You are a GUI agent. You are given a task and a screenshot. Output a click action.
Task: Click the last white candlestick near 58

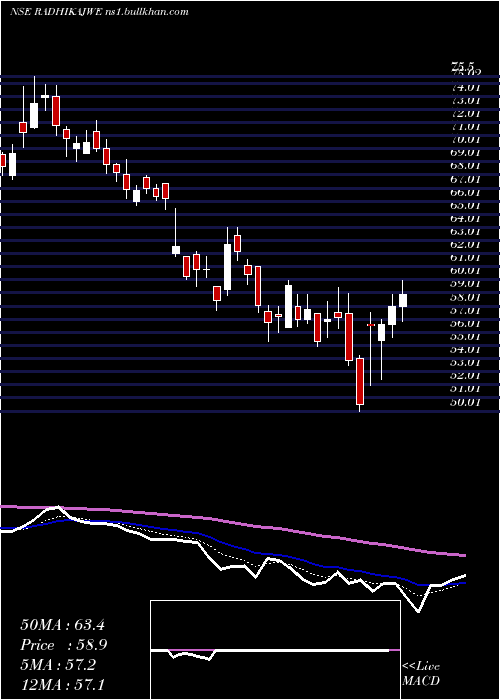pyautogui.click(x=403, y=300)
